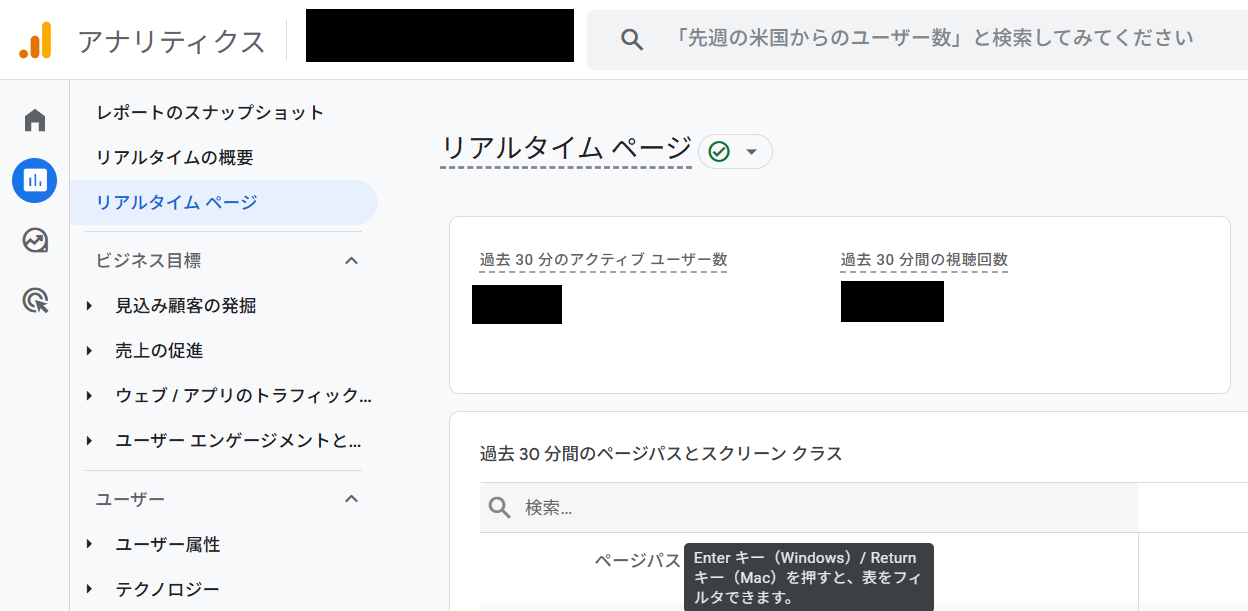Click the table search magnifier icon

pyautogui.click(x=500, y=508)
